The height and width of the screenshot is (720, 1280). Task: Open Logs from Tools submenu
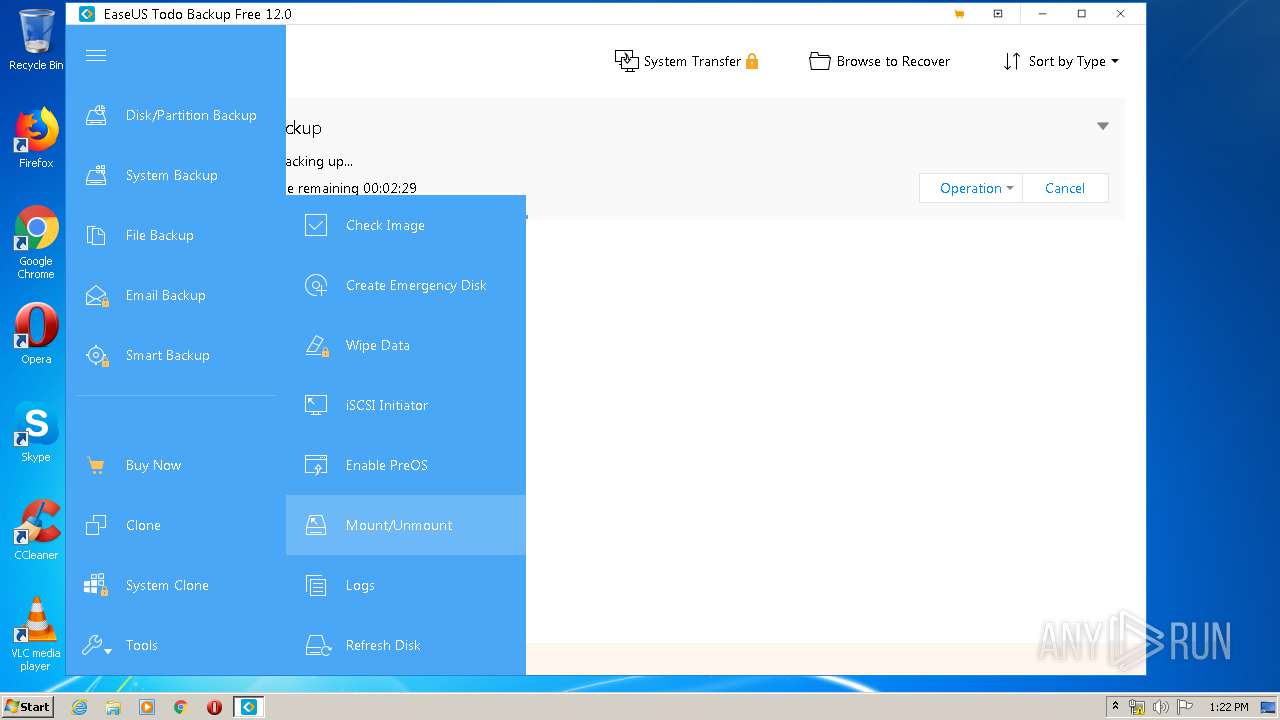[406, 585]
